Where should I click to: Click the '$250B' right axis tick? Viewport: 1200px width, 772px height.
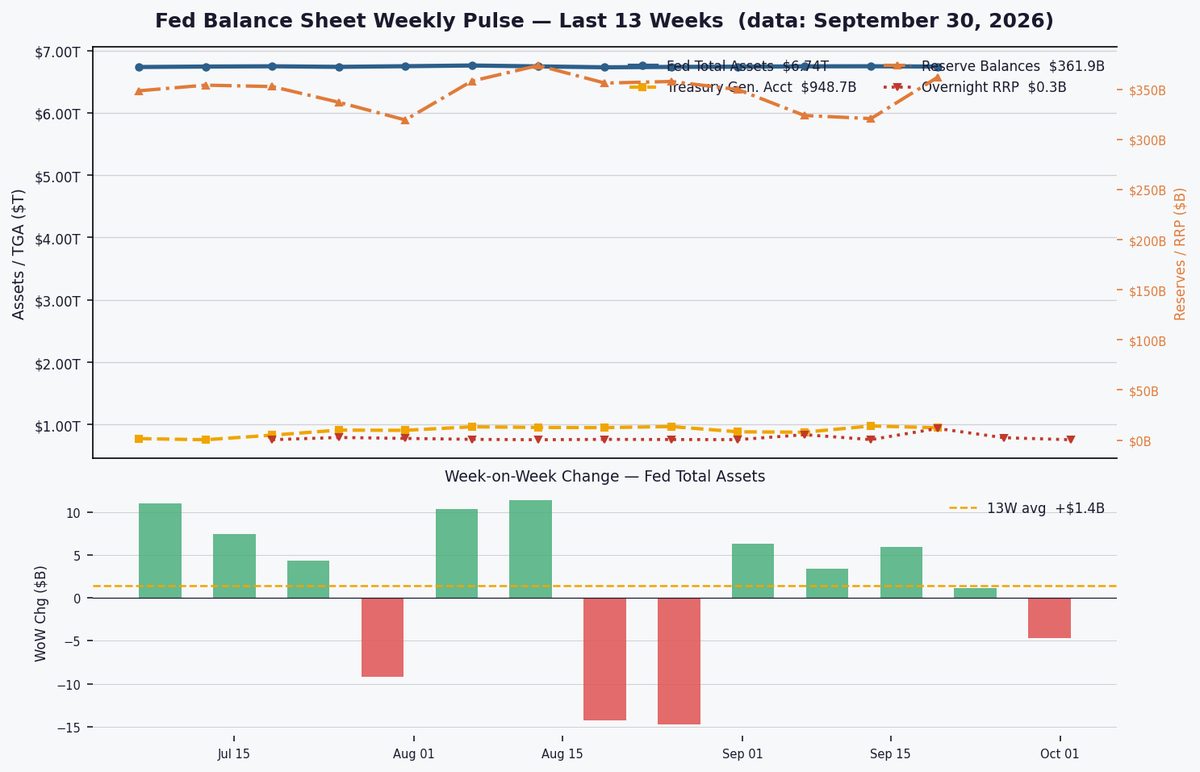1147,191
